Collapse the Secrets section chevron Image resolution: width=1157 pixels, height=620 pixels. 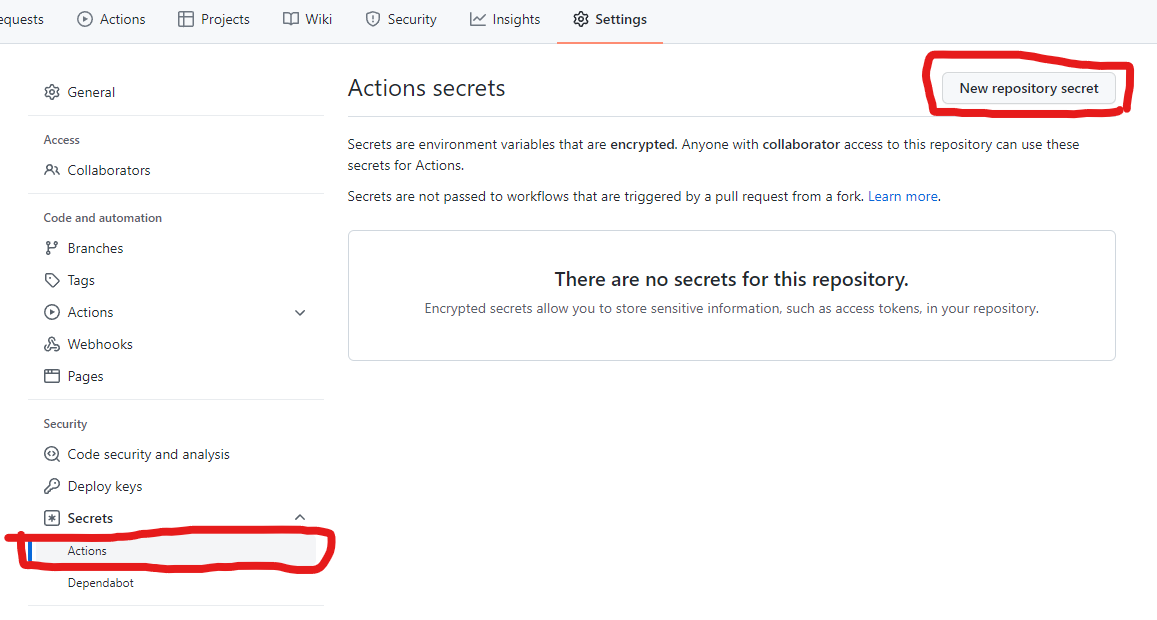coord(300,518)
